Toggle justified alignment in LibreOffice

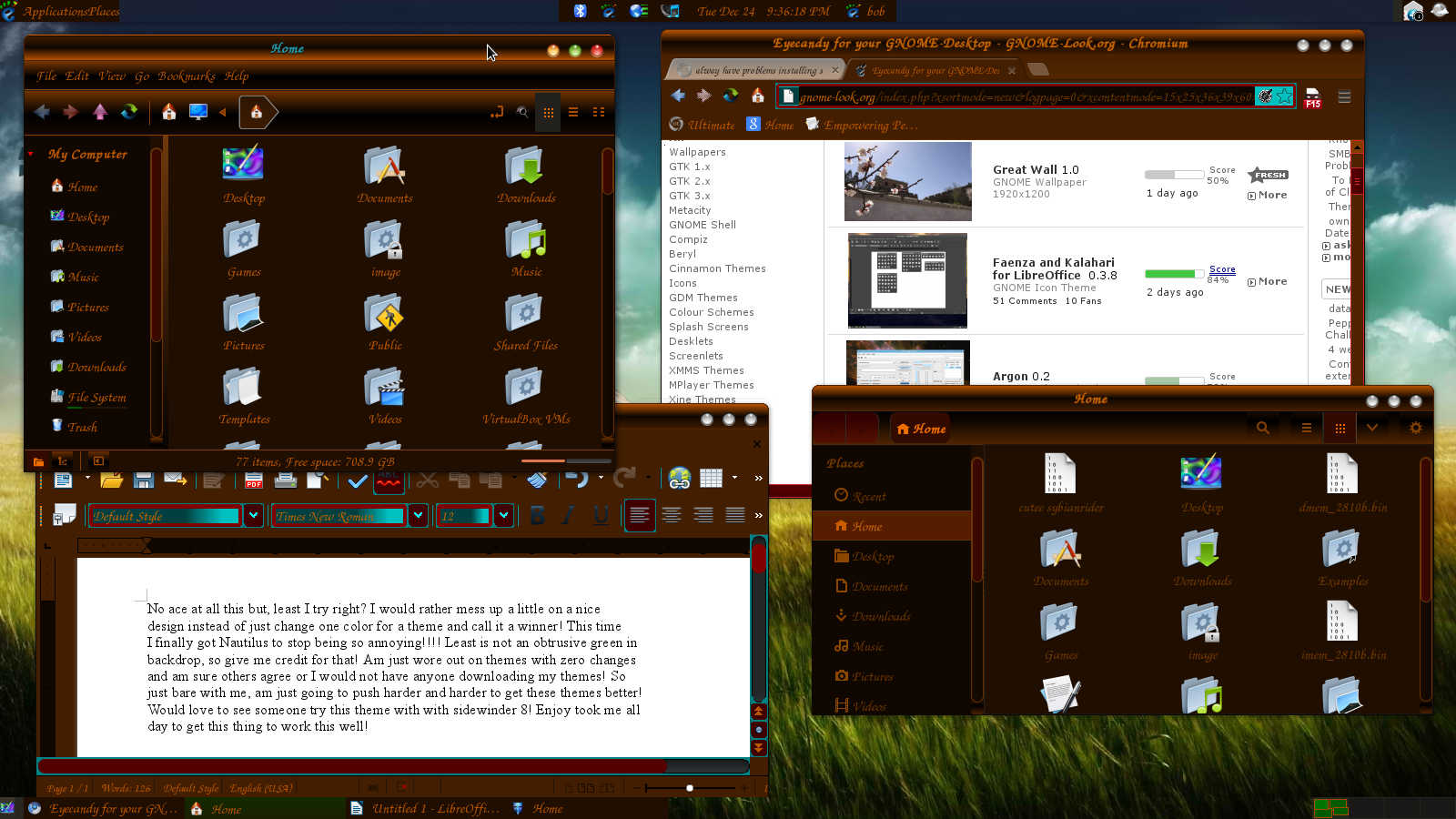(x=734, y=515)
